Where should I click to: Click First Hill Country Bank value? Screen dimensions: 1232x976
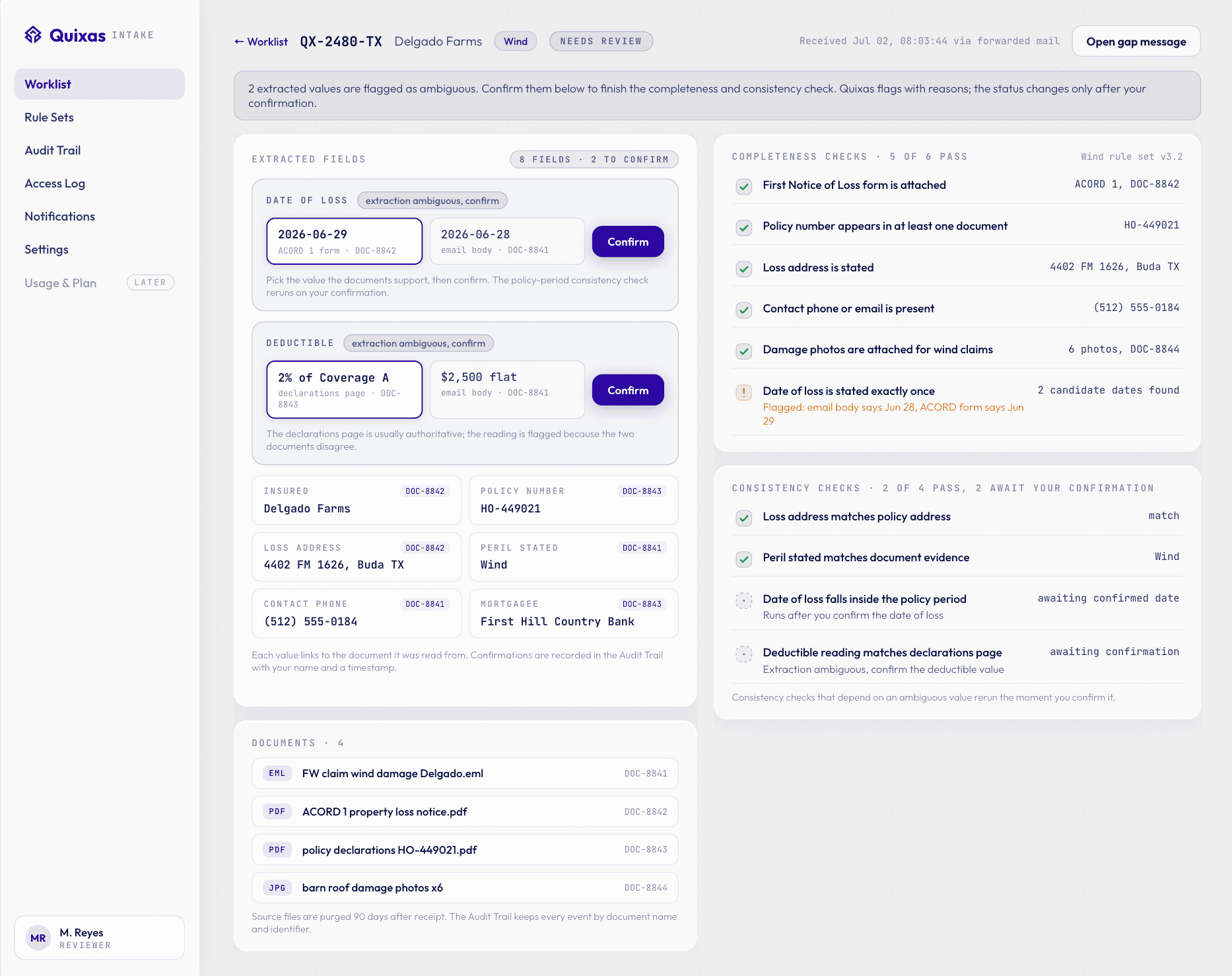557,621
